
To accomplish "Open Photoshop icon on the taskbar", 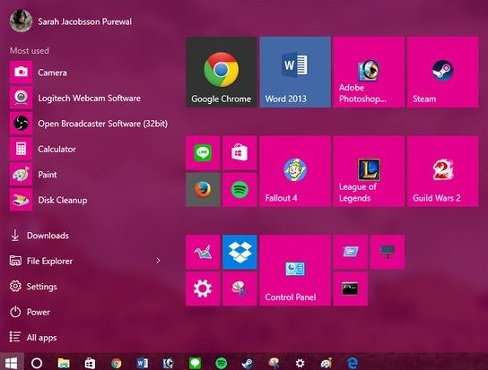I will click(x=168, y=363).
